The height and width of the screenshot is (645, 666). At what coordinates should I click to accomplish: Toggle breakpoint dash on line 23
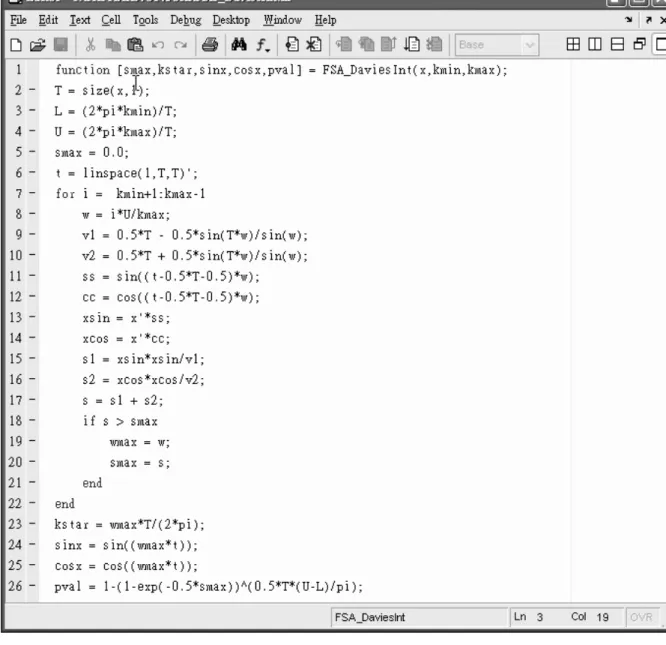[32, 524]
